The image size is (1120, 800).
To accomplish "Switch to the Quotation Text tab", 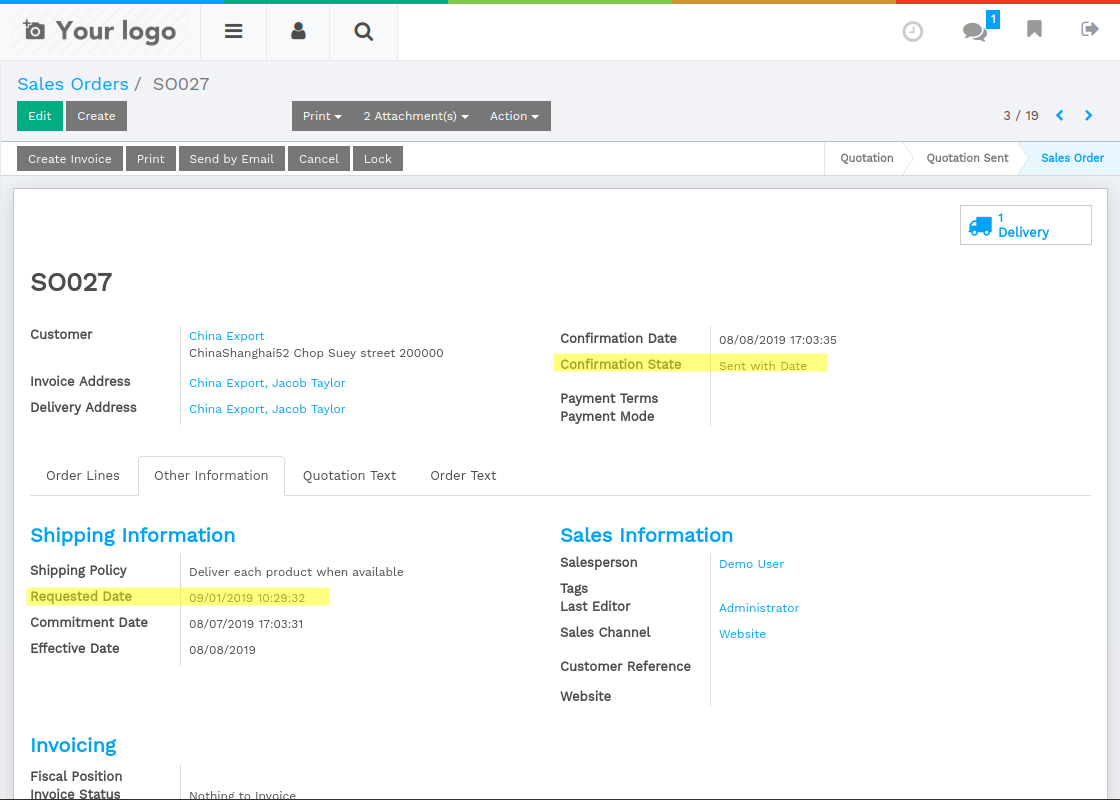I will tap(349, 475).
